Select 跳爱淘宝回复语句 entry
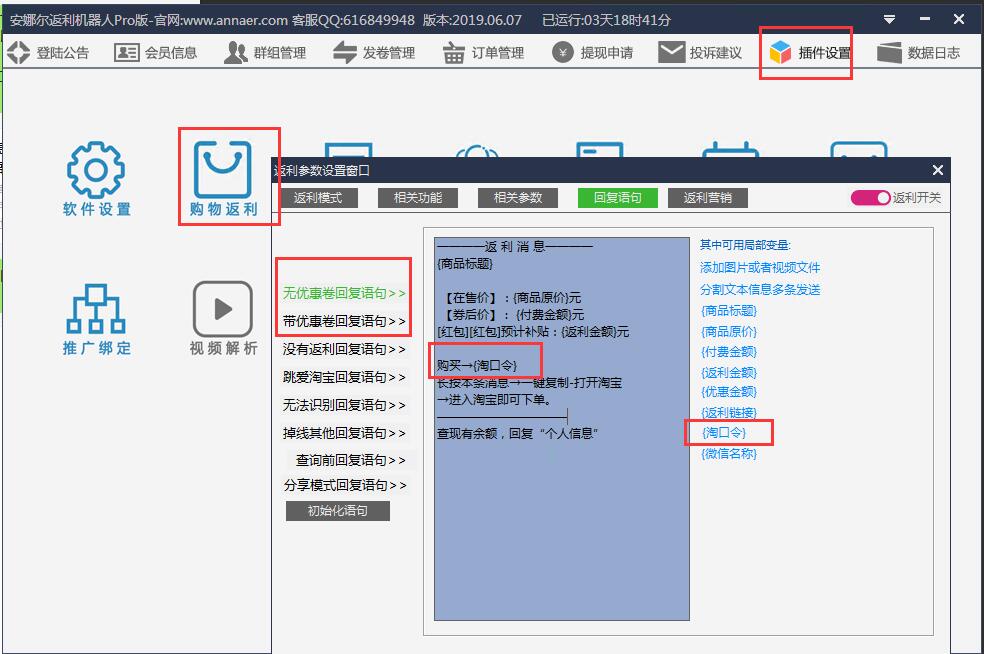The image size is (984, 654). tap(344, 377)
